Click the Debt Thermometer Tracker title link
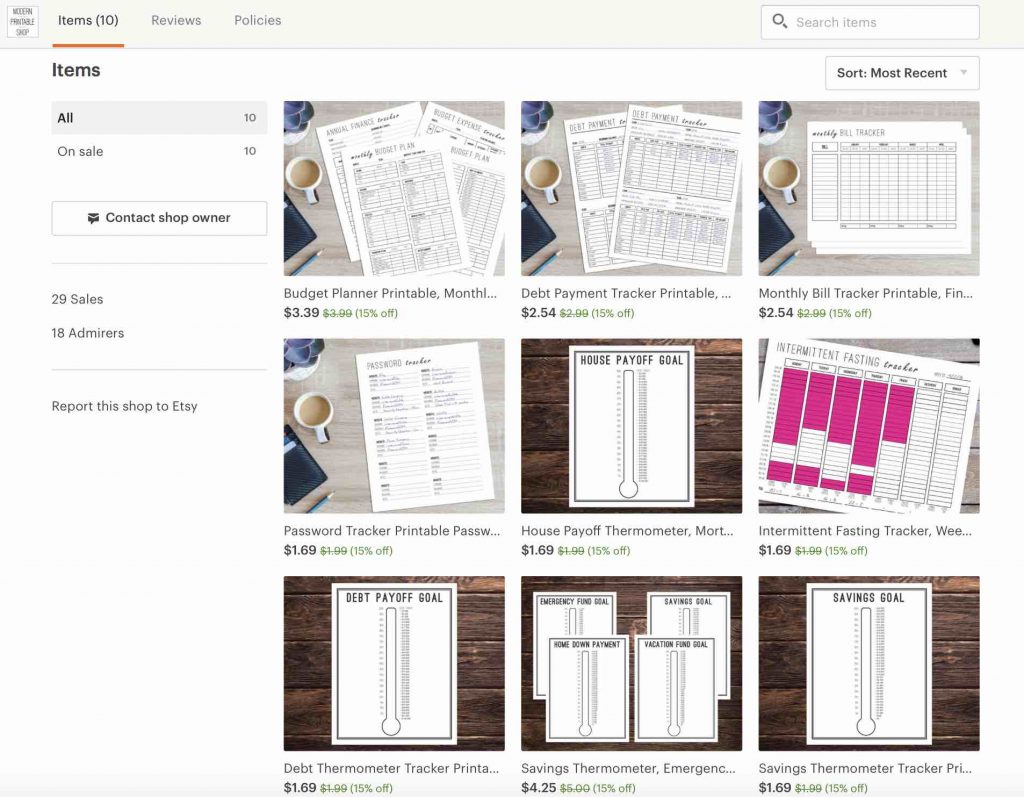 391,768
